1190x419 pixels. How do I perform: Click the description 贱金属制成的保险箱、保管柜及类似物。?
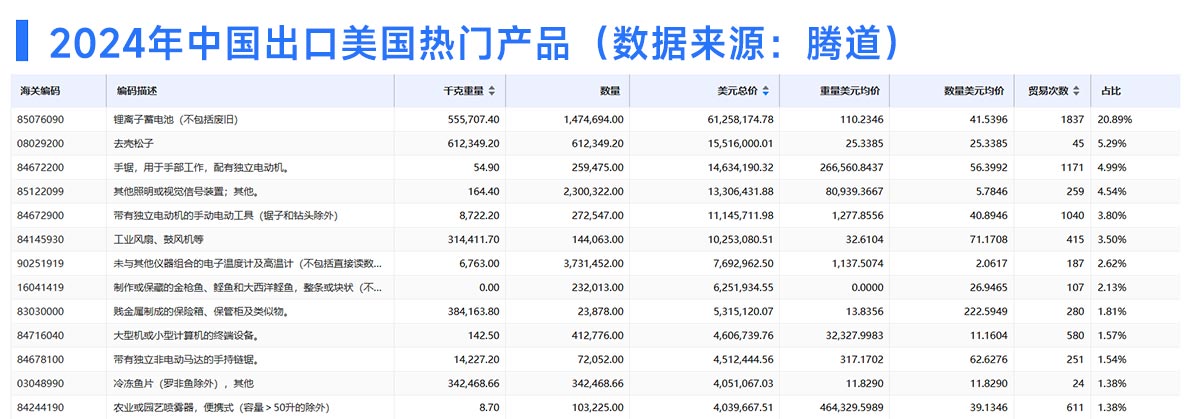[200, 311]
